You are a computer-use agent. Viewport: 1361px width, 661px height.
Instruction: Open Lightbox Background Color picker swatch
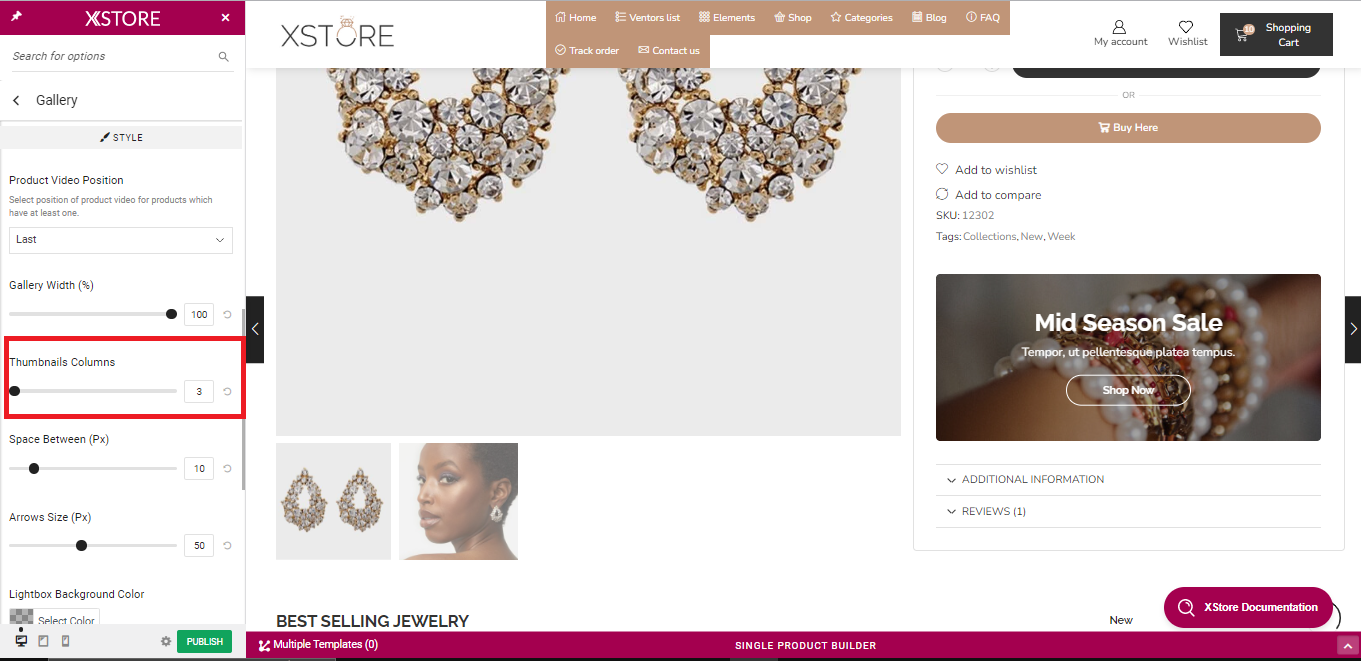coord(21,618)
